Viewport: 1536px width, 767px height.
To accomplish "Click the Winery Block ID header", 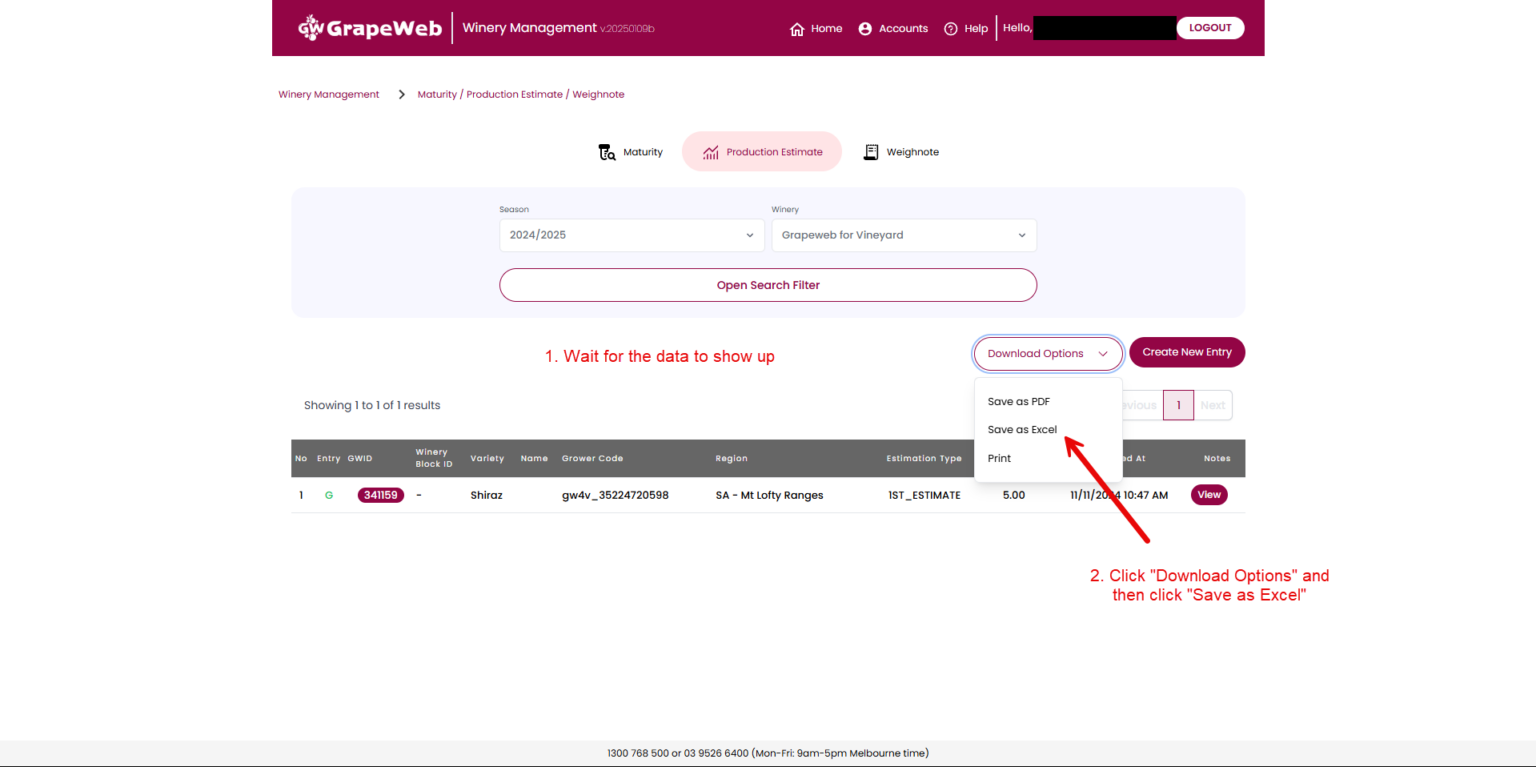I will pyautogui.click(x=434, y=458).
